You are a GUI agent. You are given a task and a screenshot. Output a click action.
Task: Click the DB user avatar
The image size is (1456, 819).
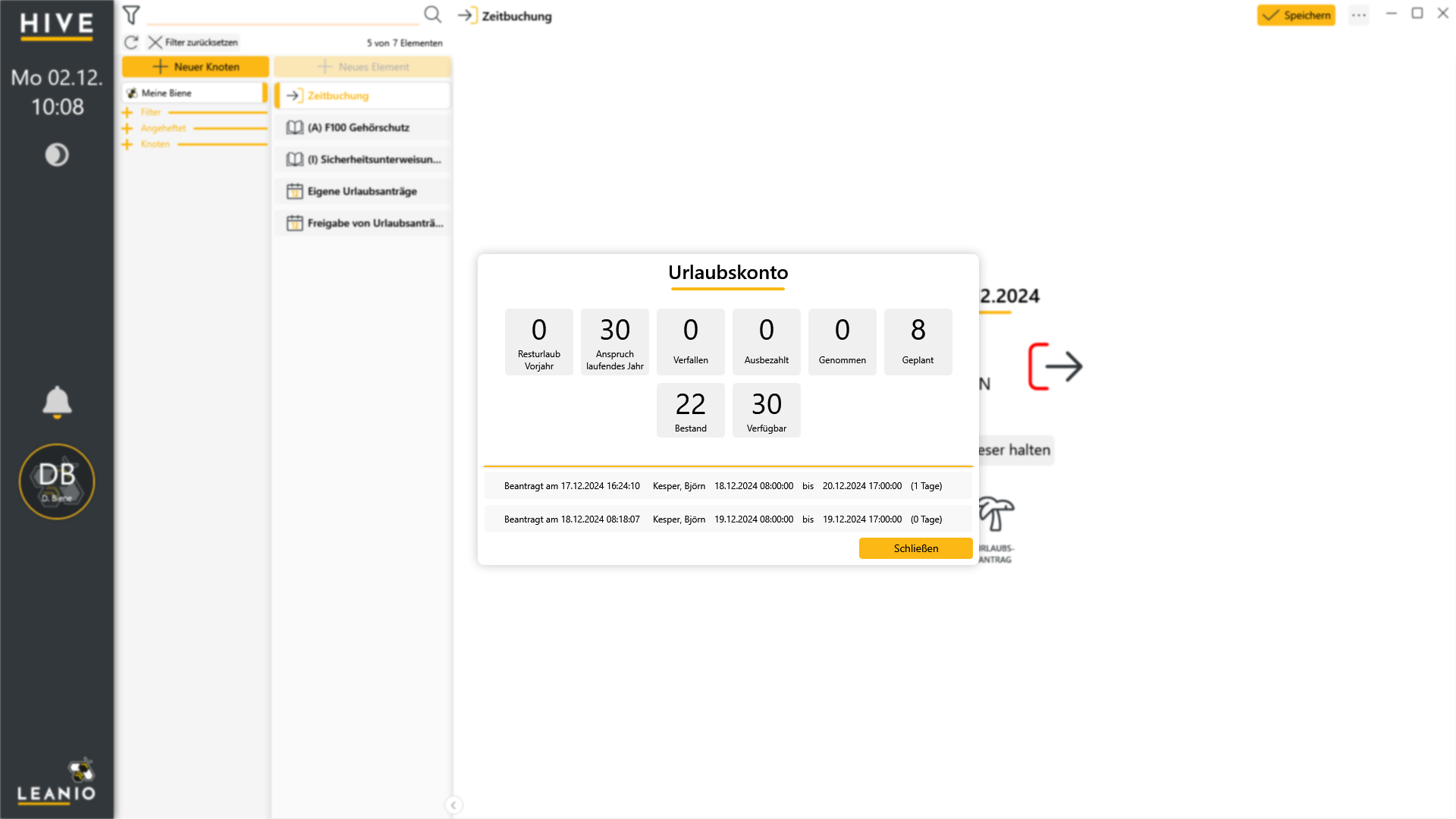point(57,482)
